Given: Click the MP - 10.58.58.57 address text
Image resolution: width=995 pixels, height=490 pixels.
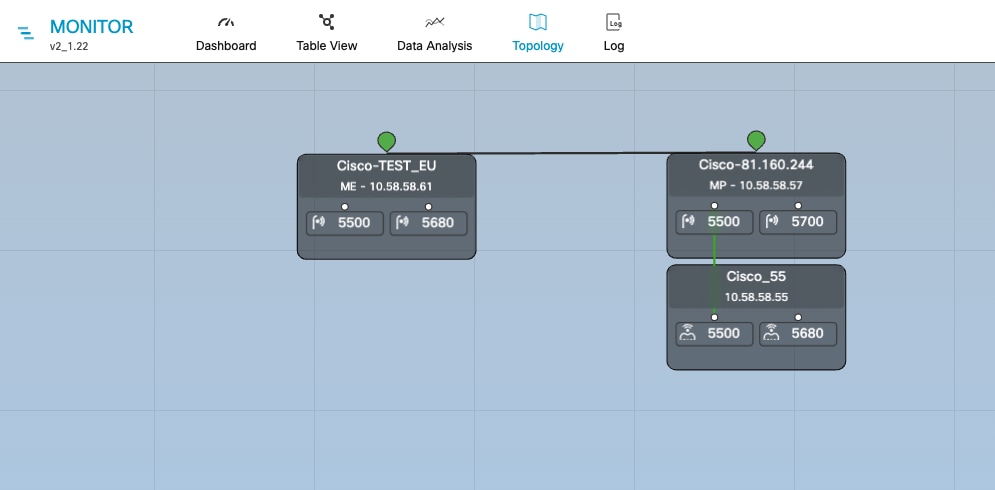Looking at the screenshot, I should pyautogui.click(x=756, y=186).
